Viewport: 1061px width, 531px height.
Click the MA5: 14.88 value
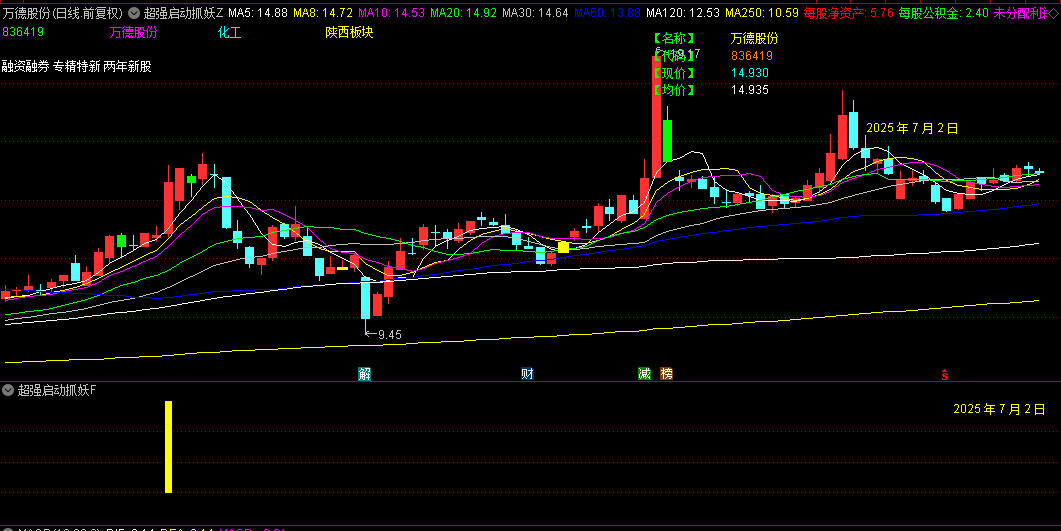[258, 13]
